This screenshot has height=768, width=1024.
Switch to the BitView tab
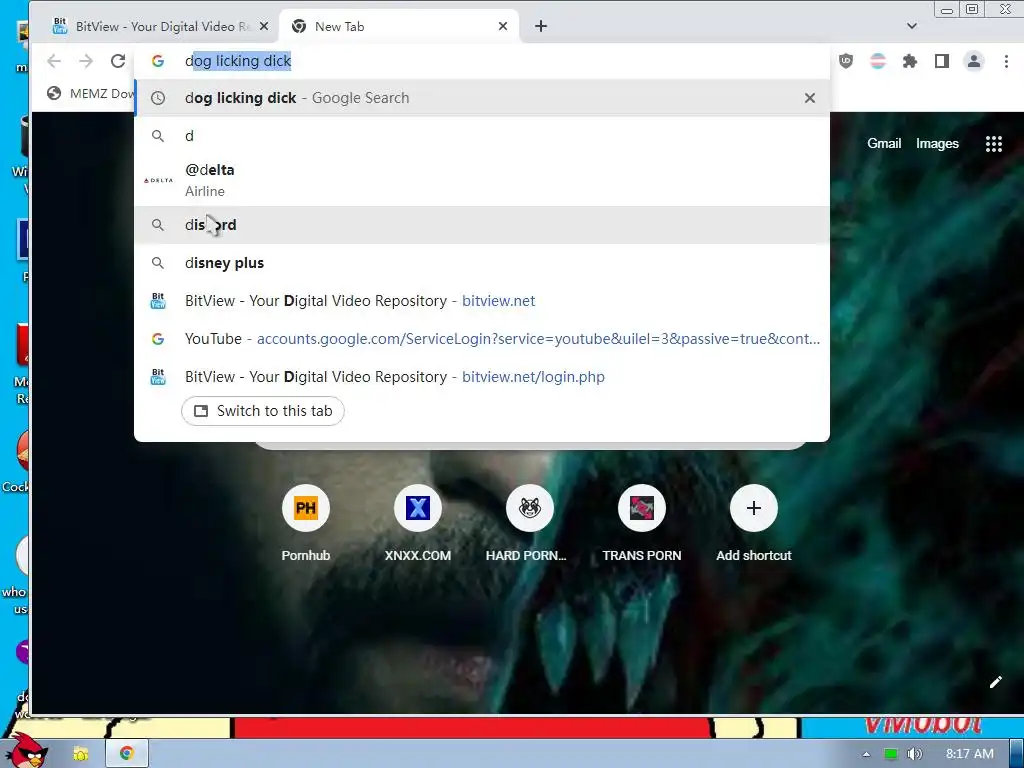160,26
